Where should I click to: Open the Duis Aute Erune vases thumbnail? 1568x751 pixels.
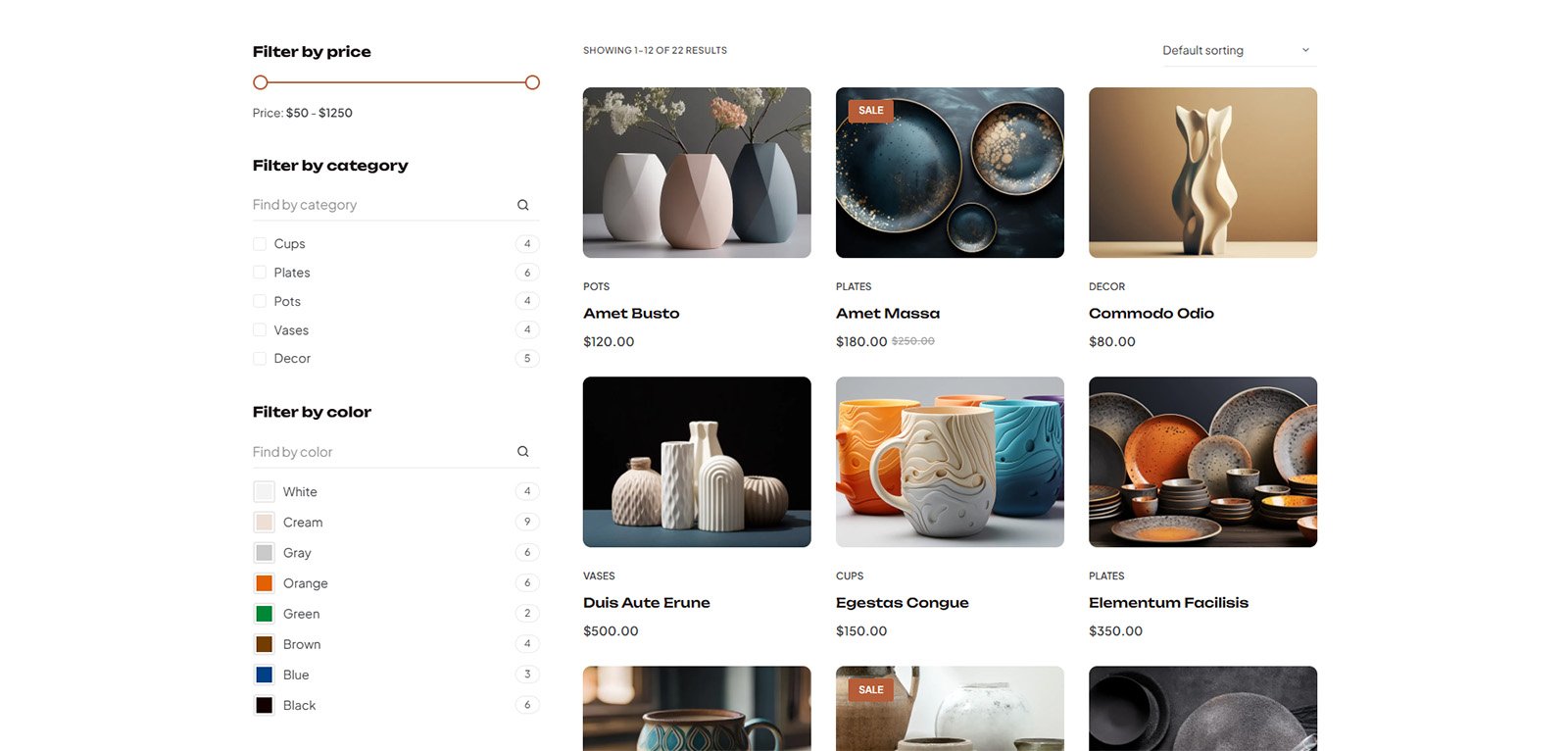[x=697, y=462]
